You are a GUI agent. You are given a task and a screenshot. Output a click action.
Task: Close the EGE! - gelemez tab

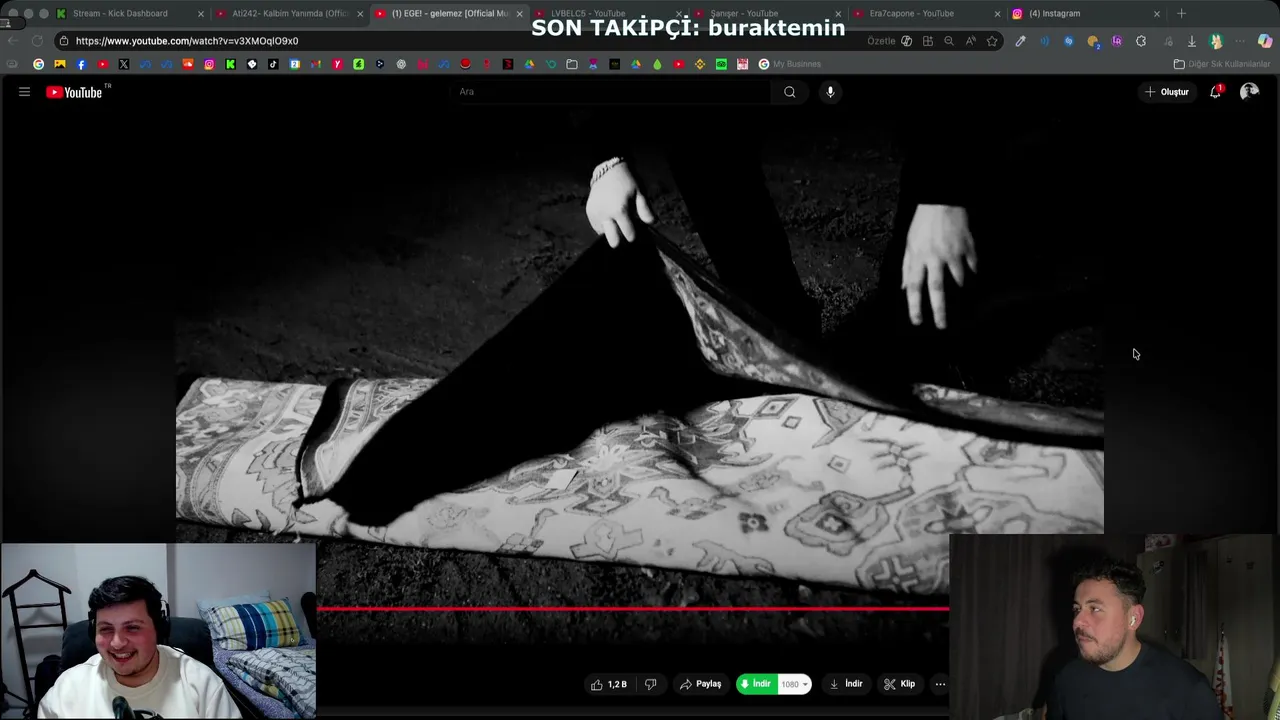(x=519, y=13)
